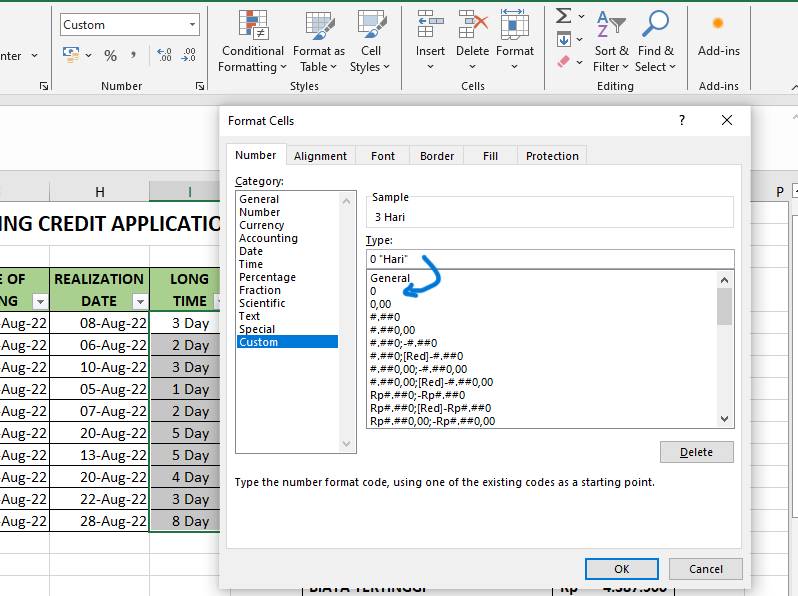Expand Delete cells dropdown arrow
The height and width of the screenshot is (596, 798).
(472, 67)
